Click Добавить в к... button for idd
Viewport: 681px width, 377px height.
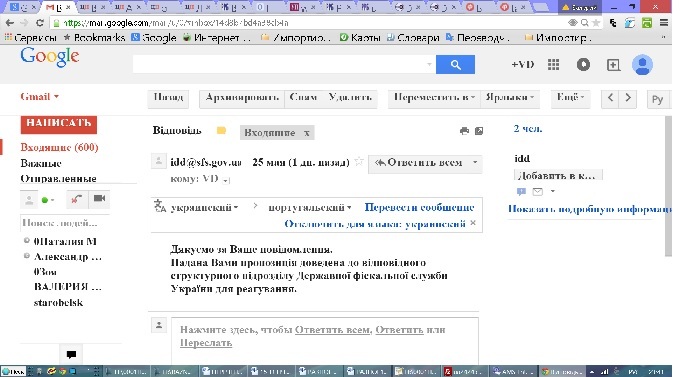pyautogui.click(x=558, y=175)
